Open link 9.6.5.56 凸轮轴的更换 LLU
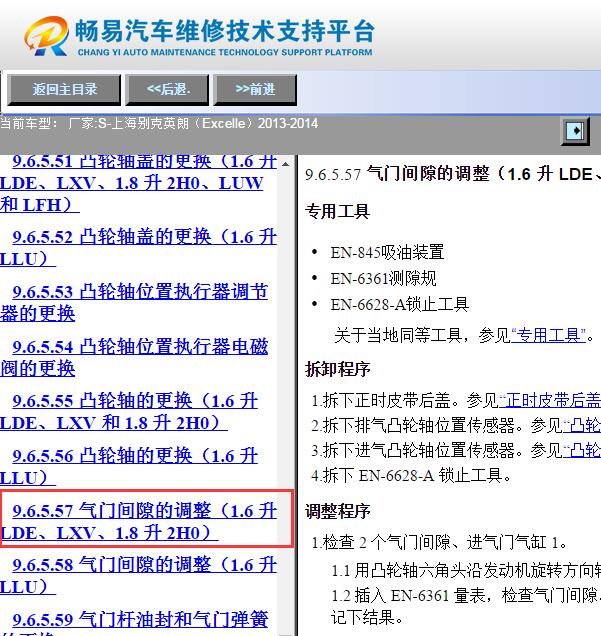 (x=129, y=467)
